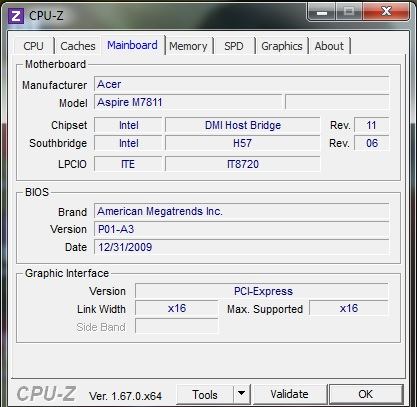The image size is (417, 407).
Task: Click the LPCIO value IT8720
Action: [x=243, y=164]
